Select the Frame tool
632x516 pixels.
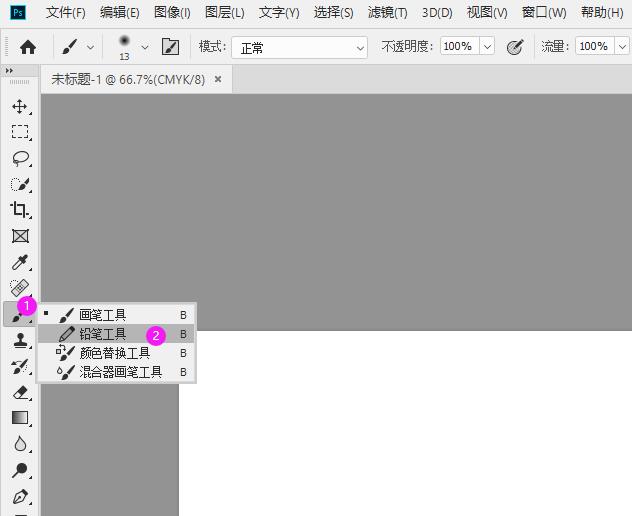tap(20, 236)
